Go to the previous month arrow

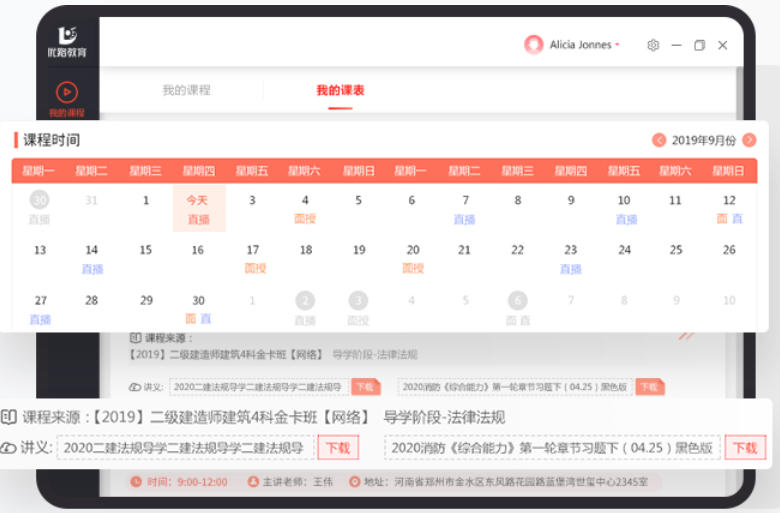click(x=659, y=140)
